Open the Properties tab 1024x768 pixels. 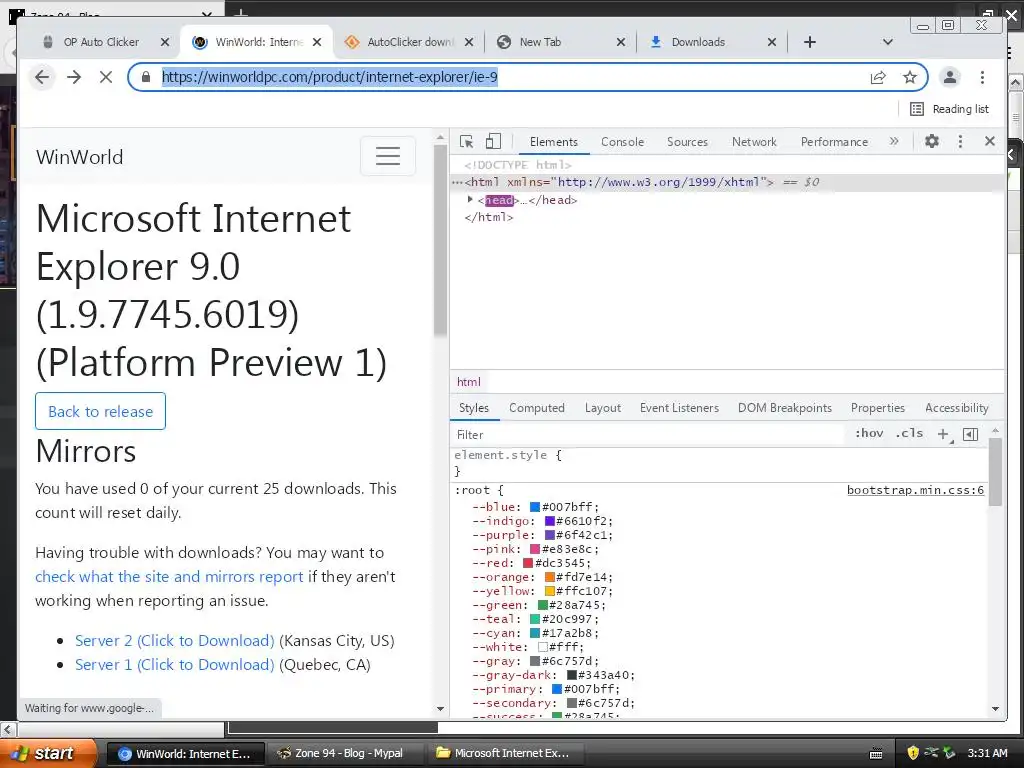coord(878,408)
